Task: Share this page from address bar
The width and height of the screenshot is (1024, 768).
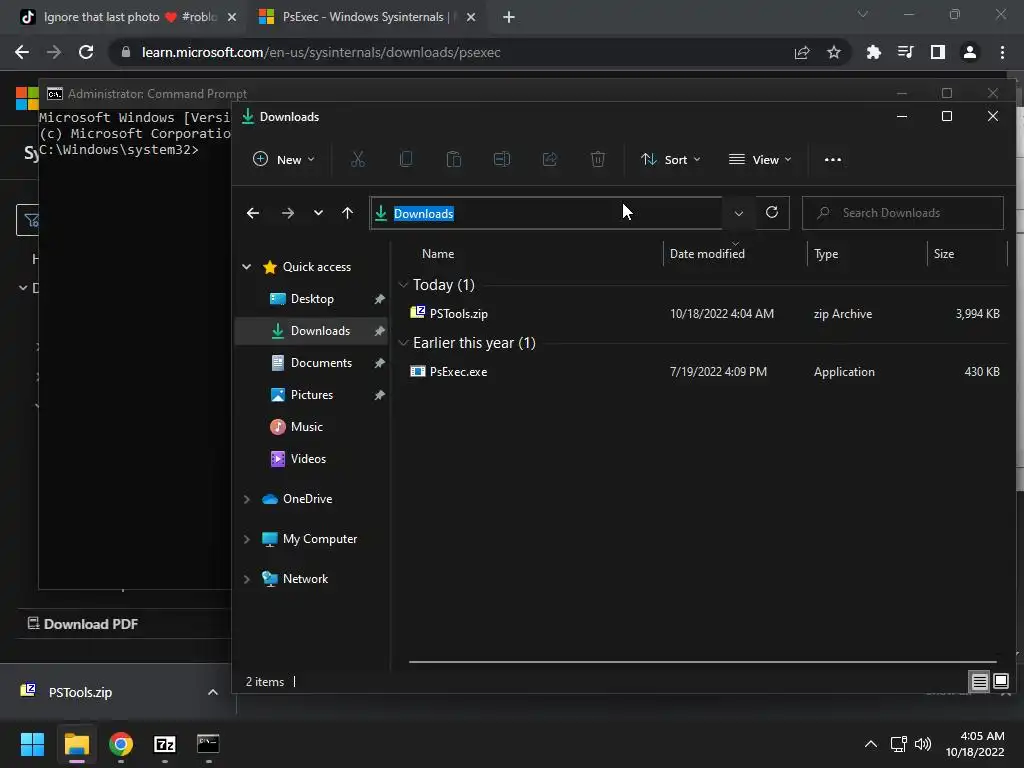Action: 801,52
